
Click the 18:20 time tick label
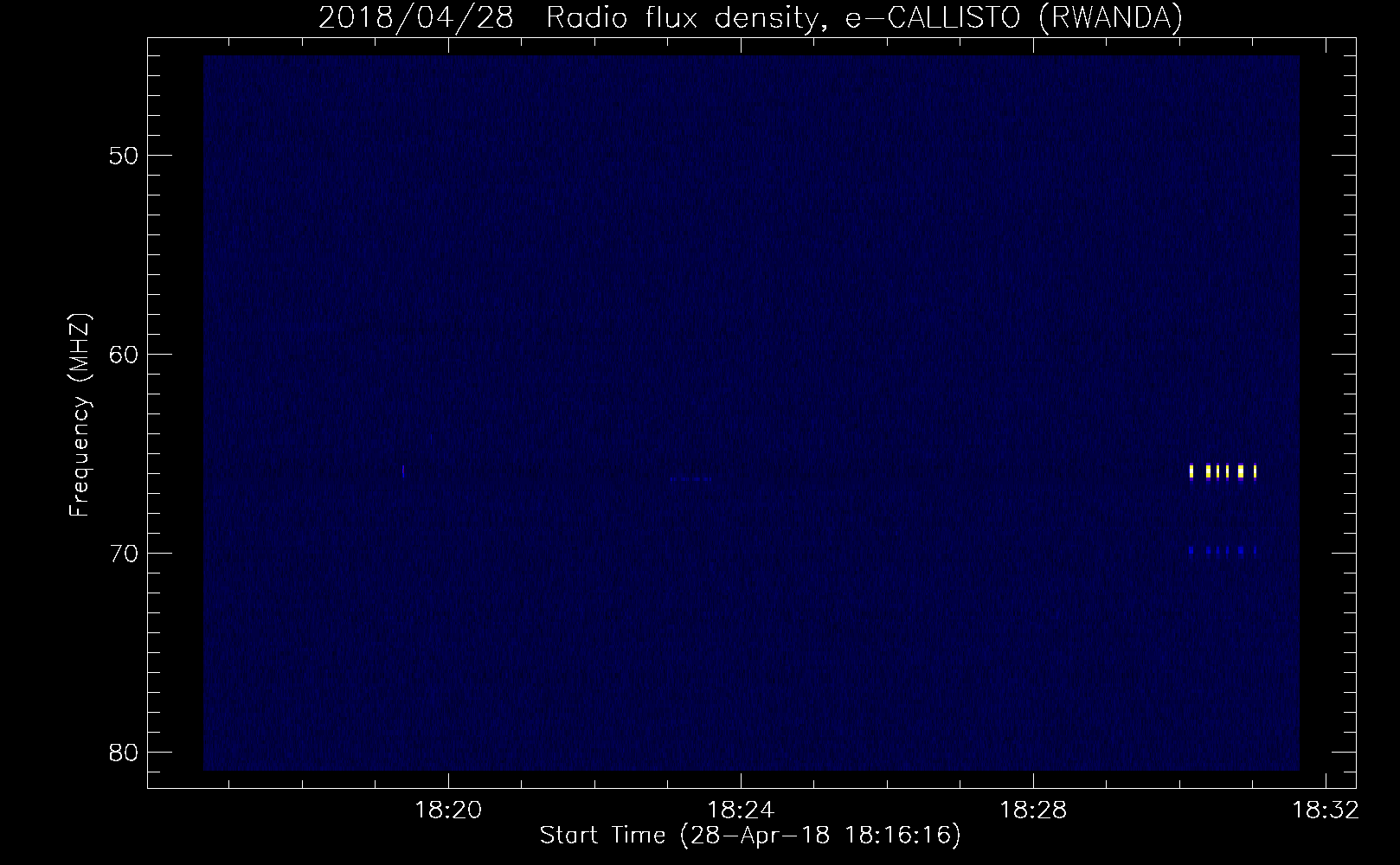447,811
